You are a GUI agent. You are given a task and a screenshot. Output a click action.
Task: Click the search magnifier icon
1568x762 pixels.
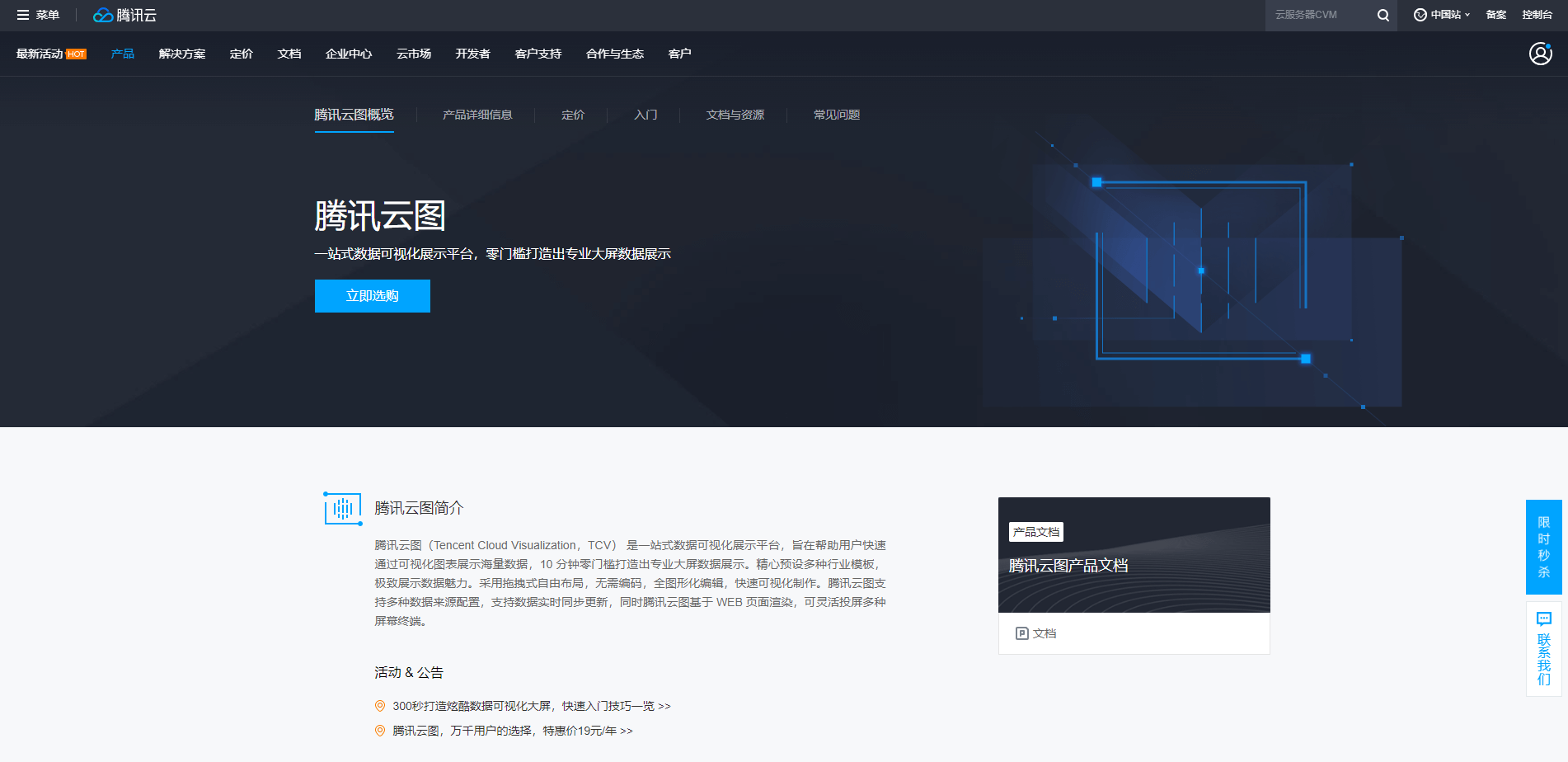tap(1383, 15)
